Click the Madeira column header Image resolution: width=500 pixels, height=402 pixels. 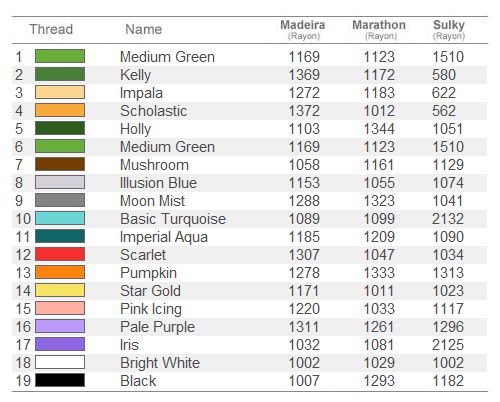point(303,29)
